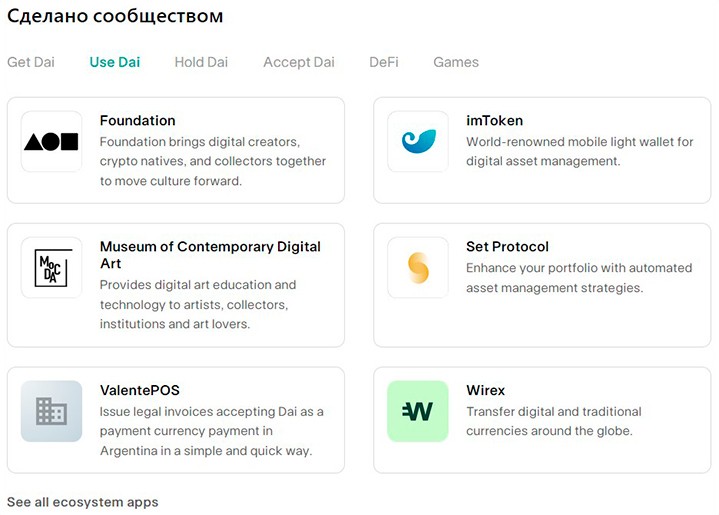Screen dimensions: 719x515
Task: Click the MOCA museum logo icon
Action: 51,267
